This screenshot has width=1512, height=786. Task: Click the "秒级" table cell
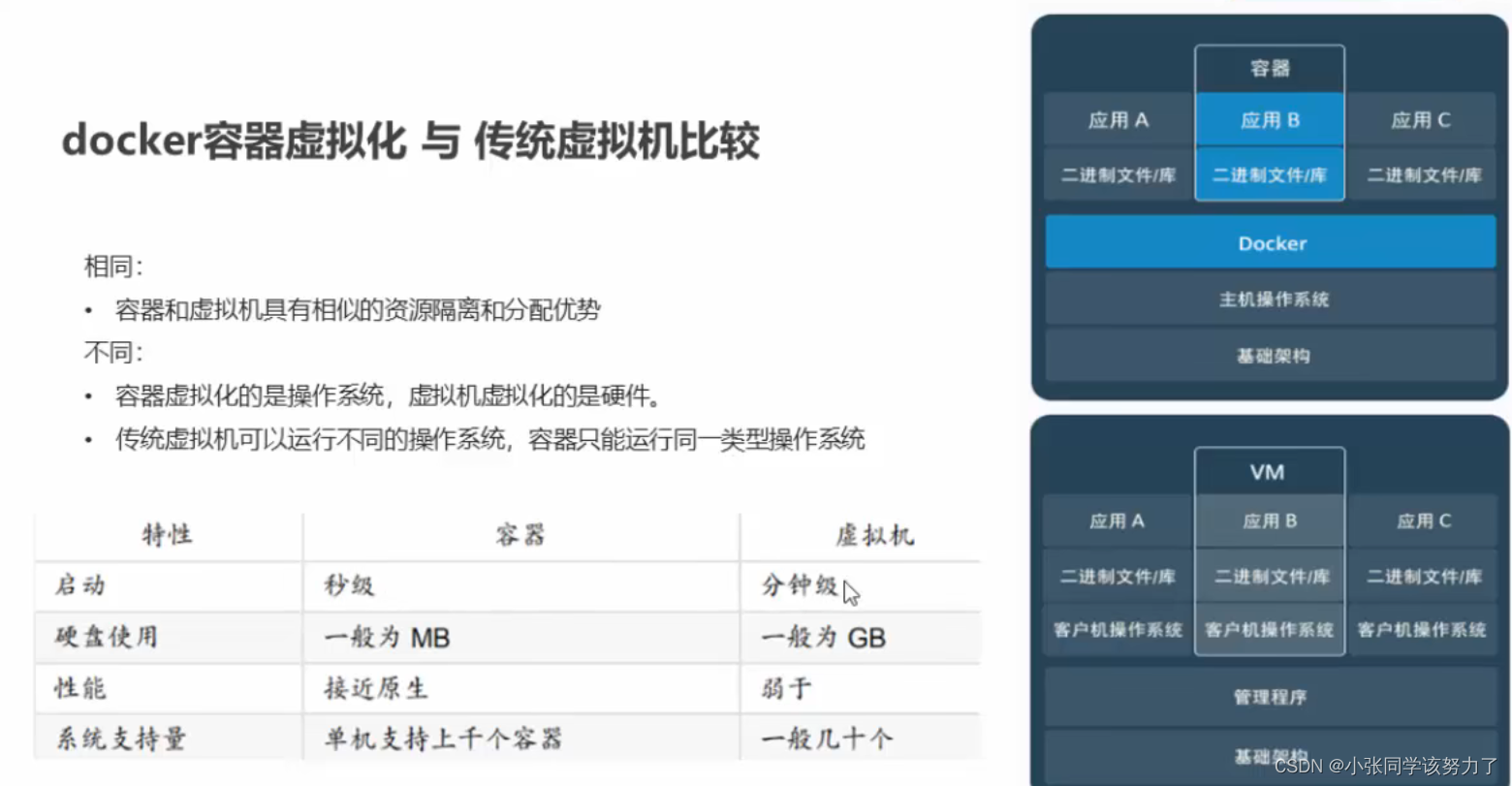pyautogui.click(x=520, y=585)
